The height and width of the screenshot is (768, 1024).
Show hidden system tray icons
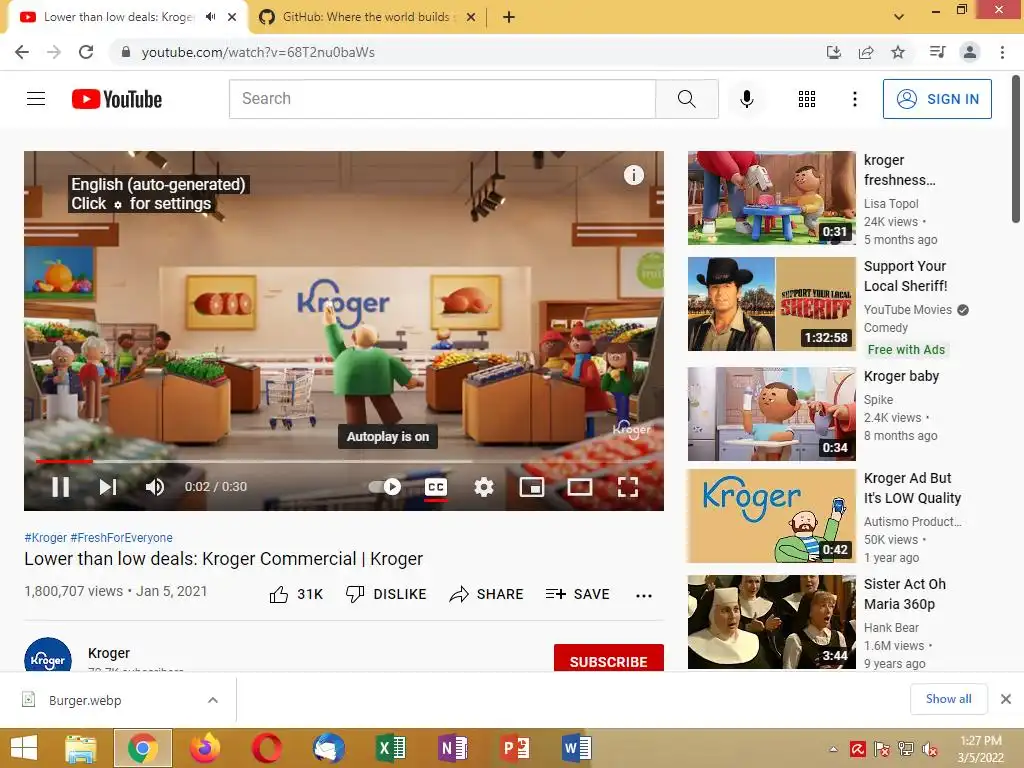[x=833, y=749]
